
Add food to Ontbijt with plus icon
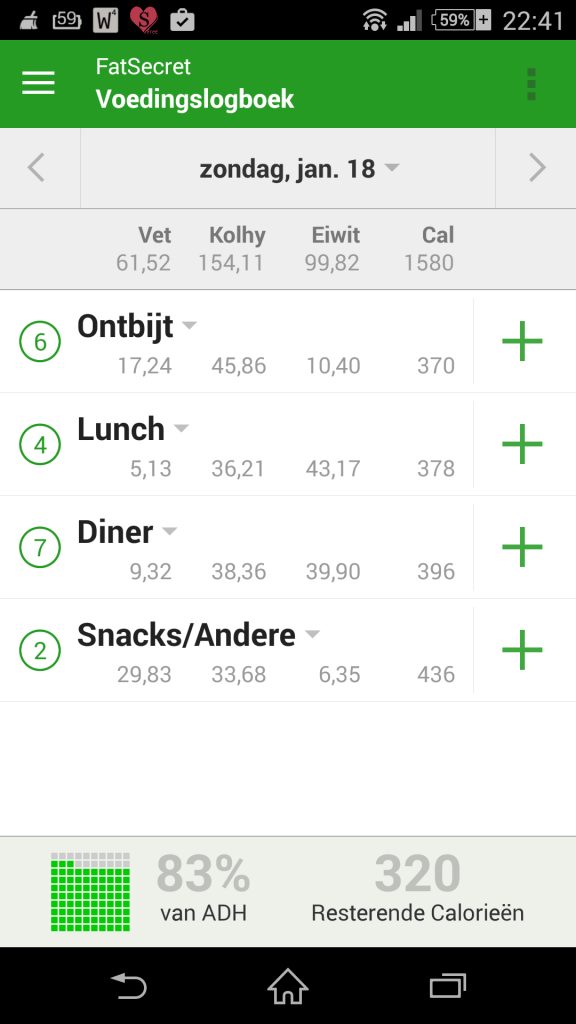(x=522, y=341)
